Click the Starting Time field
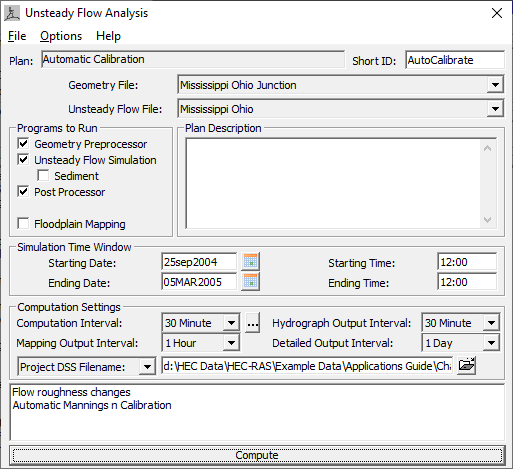The width and height of the screenshot is (513, 469). (x=467, y=262)
